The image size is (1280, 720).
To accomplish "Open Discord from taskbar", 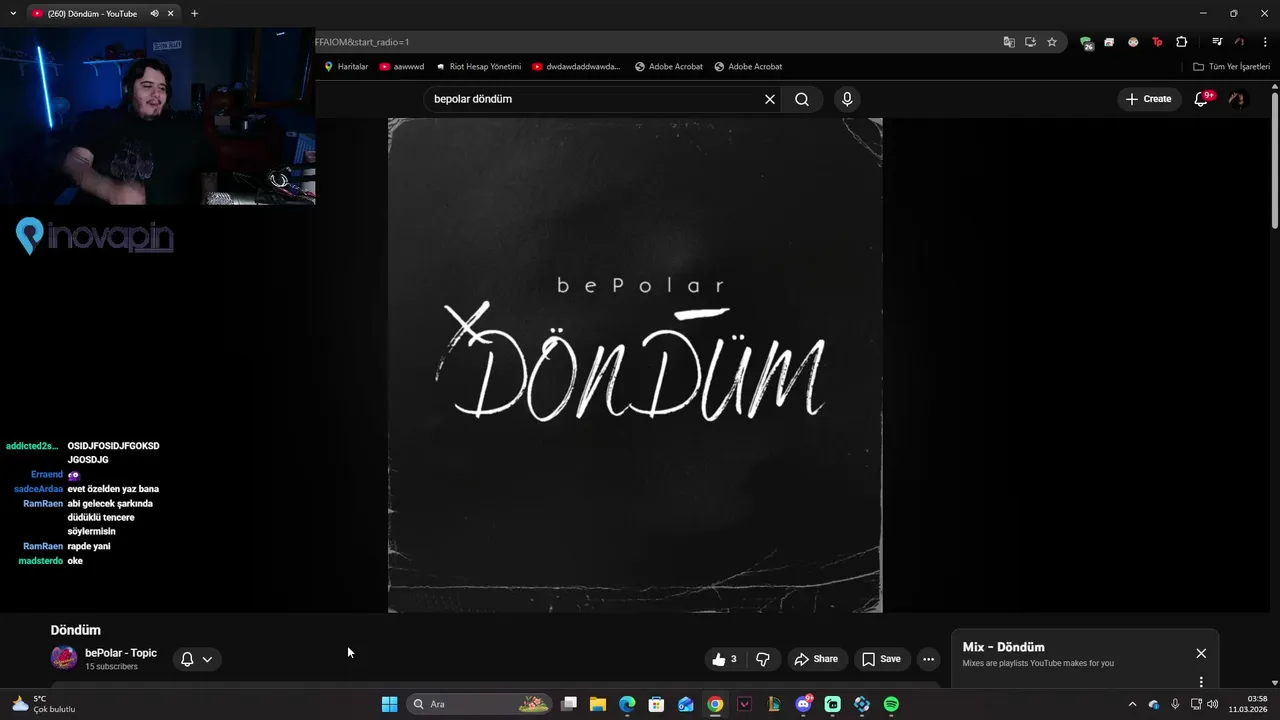I will [803, 704].
